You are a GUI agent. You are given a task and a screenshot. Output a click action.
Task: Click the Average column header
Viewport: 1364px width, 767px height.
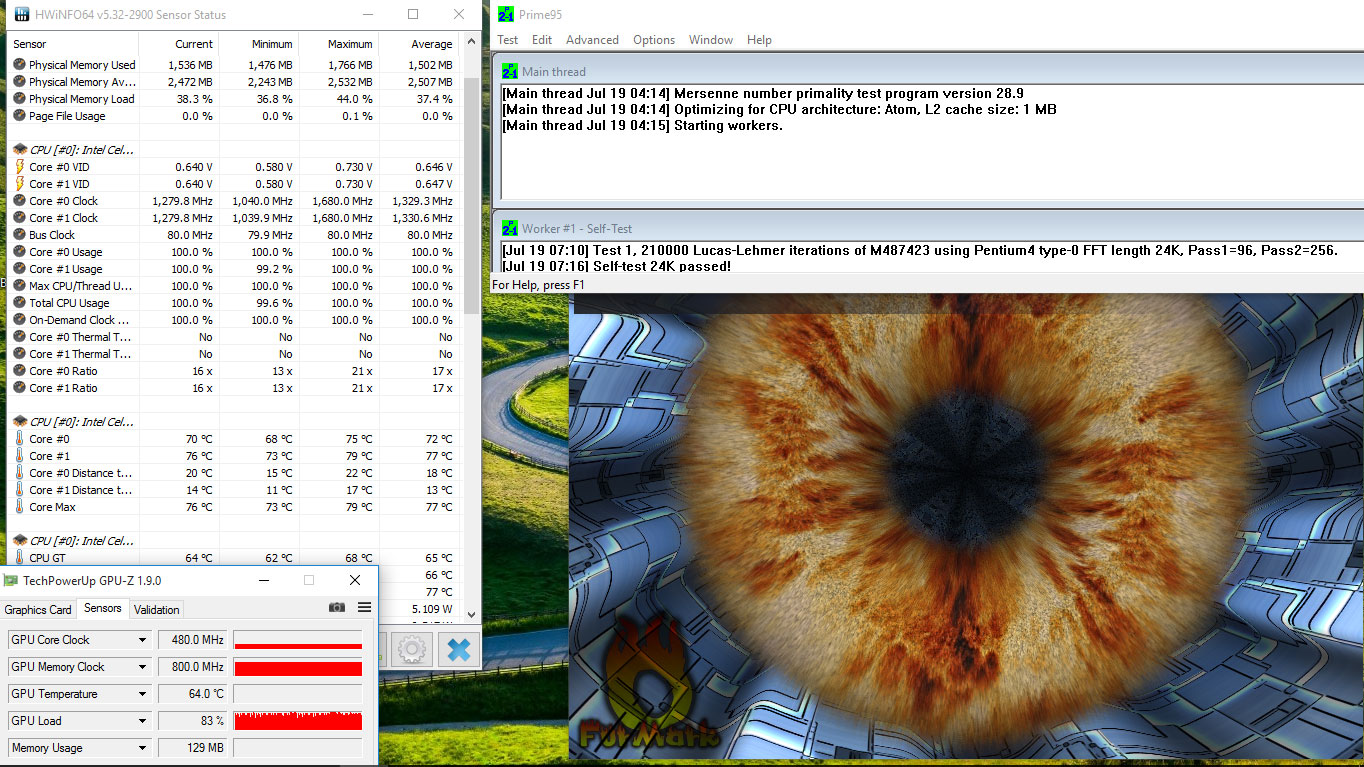(x=419, y=44)
